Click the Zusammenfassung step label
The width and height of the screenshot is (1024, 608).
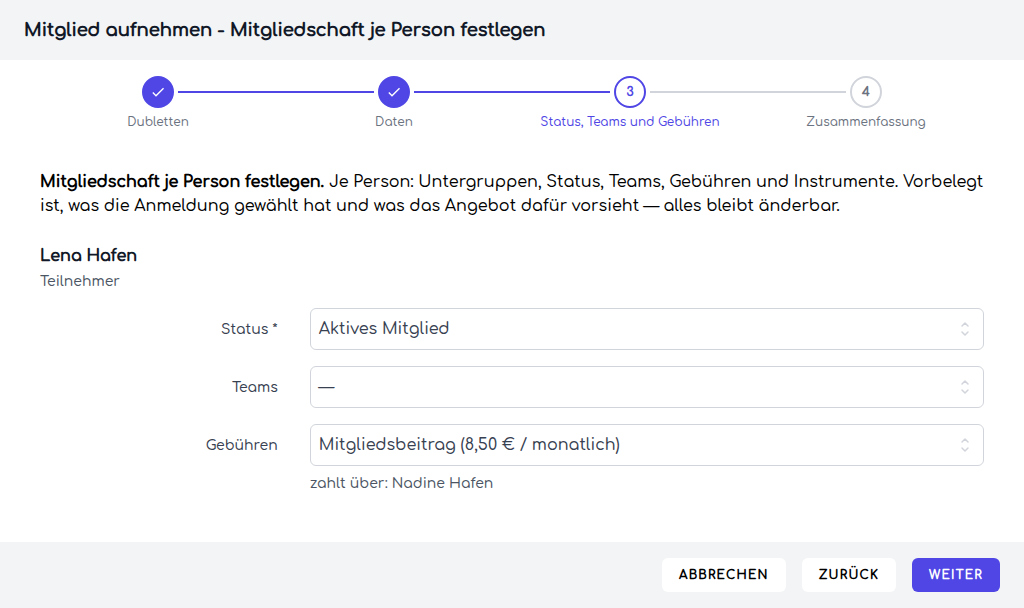coord(865,121)
